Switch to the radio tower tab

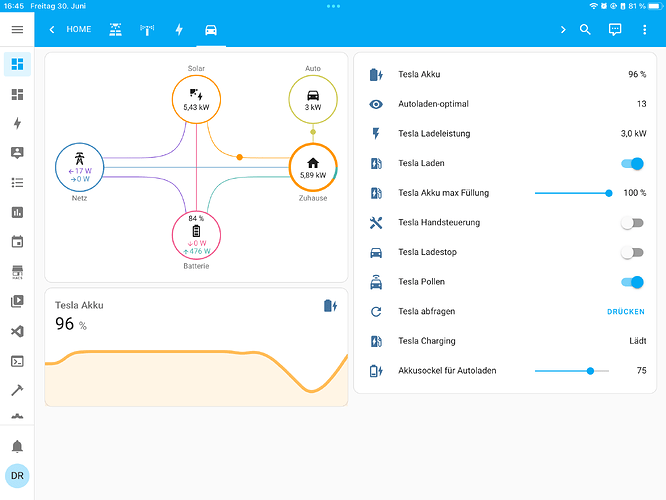point(147,29)
